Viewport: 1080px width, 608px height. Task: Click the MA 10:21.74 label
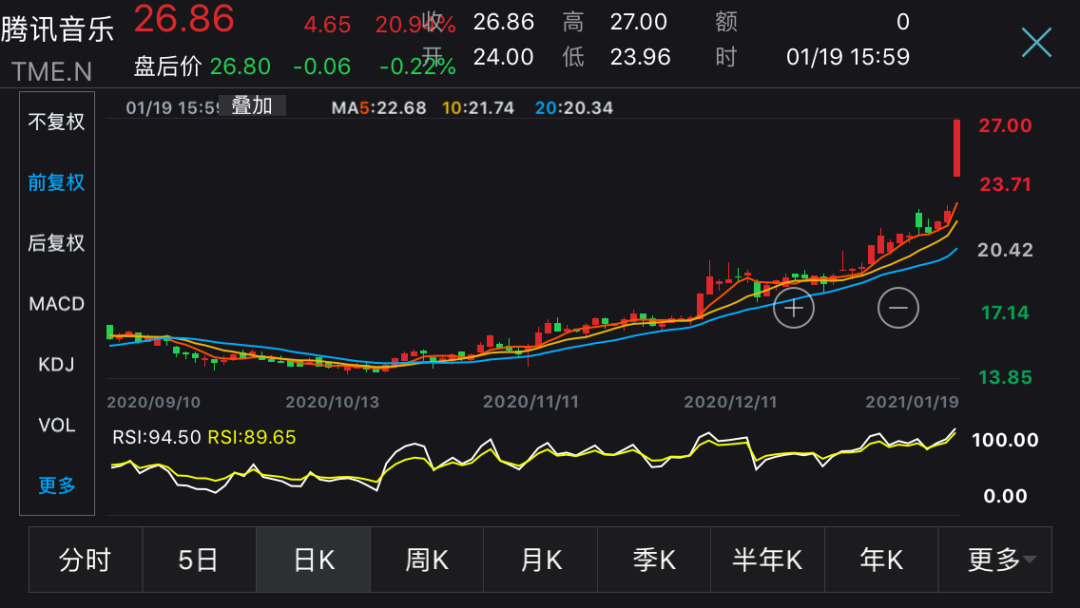(478, 108)
